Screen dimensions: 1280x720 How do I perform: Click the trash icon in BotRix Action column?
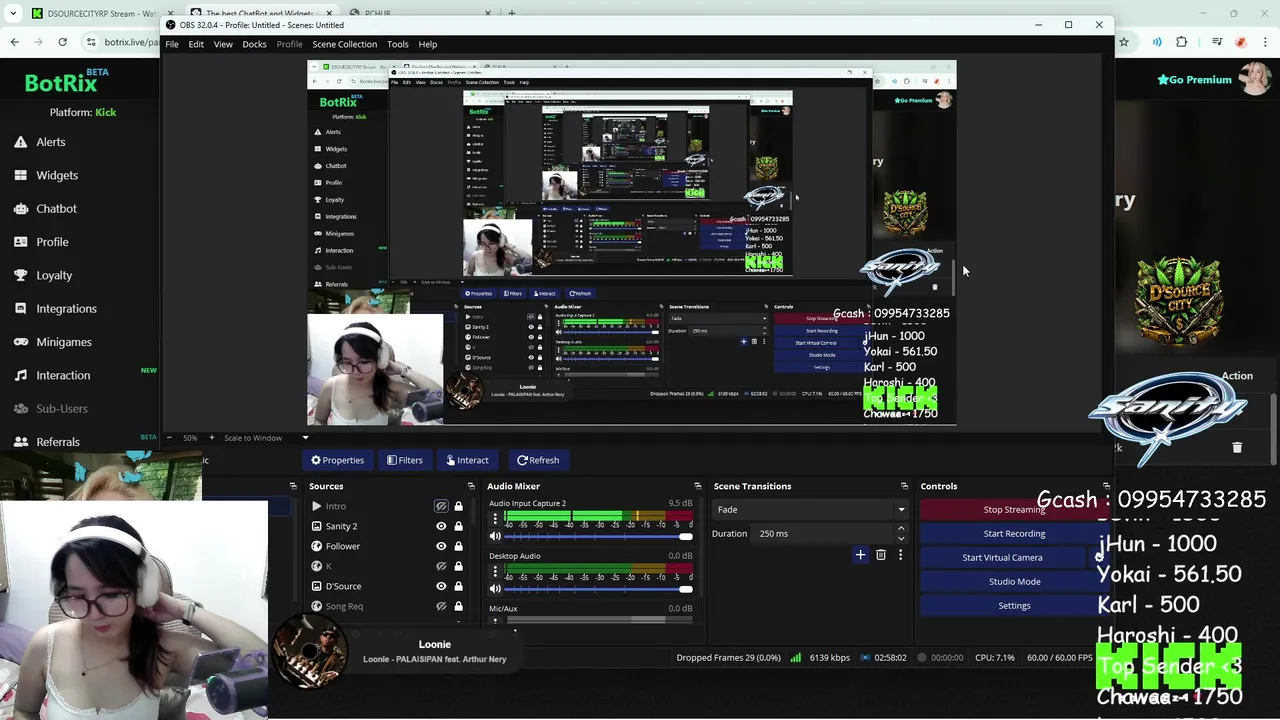pyautogui.click(x=1237, y=447)
